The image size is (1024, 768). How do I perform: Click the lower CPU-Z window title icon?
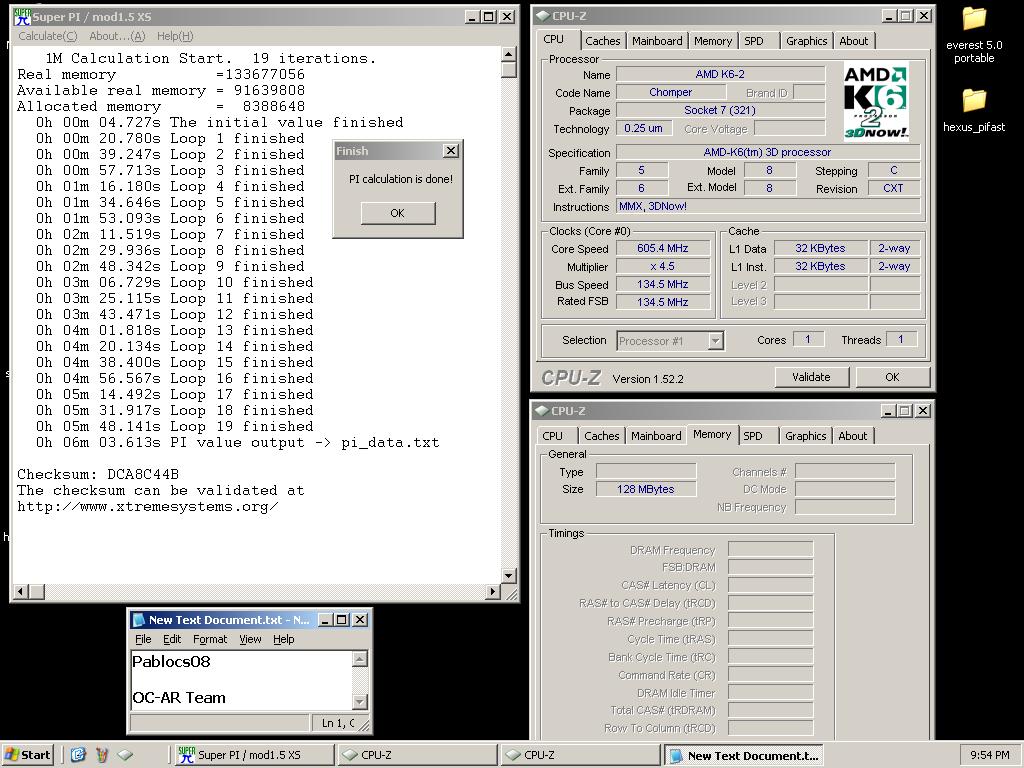tap(541, 411)
